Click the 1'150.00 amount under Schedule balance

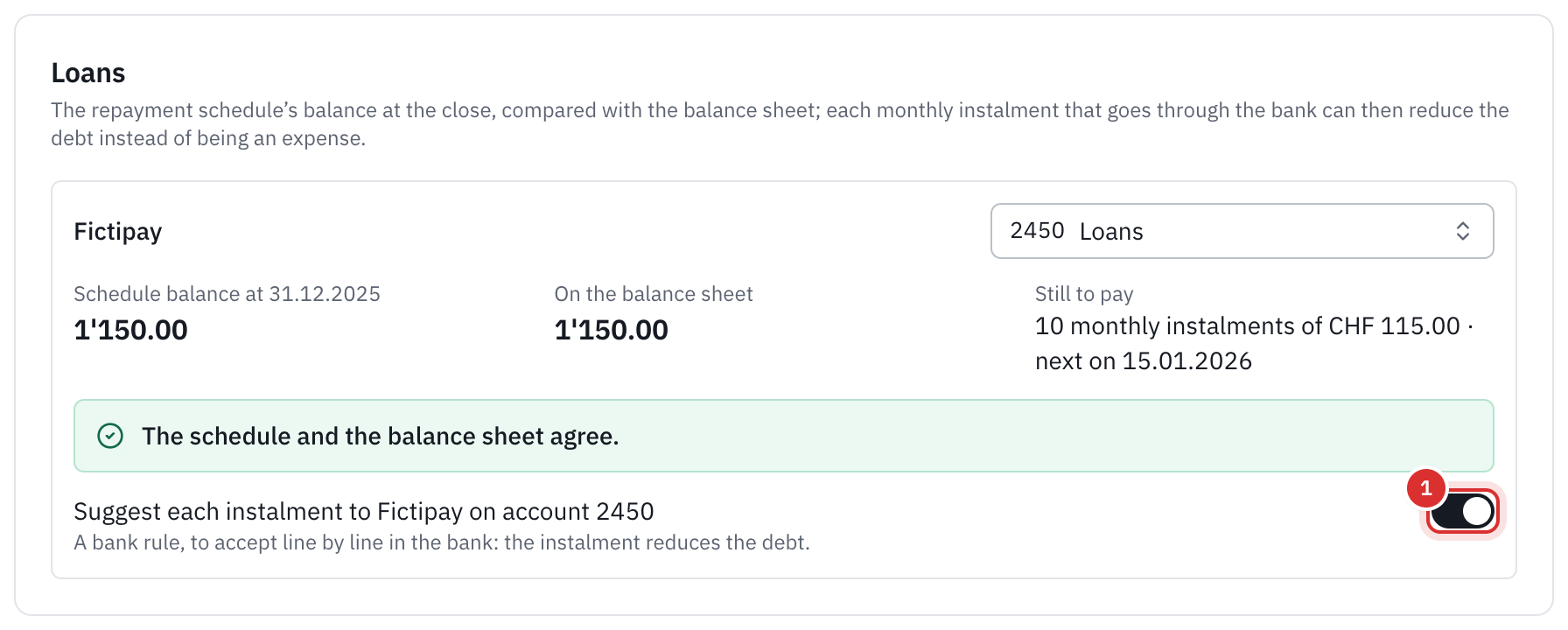(x=131, y=330)
